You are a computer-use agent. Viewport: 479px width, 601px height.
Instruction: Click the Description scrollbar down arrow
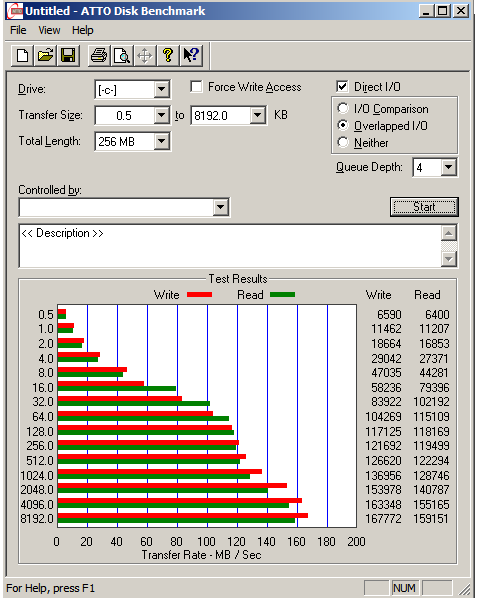(x=449, y=259)
